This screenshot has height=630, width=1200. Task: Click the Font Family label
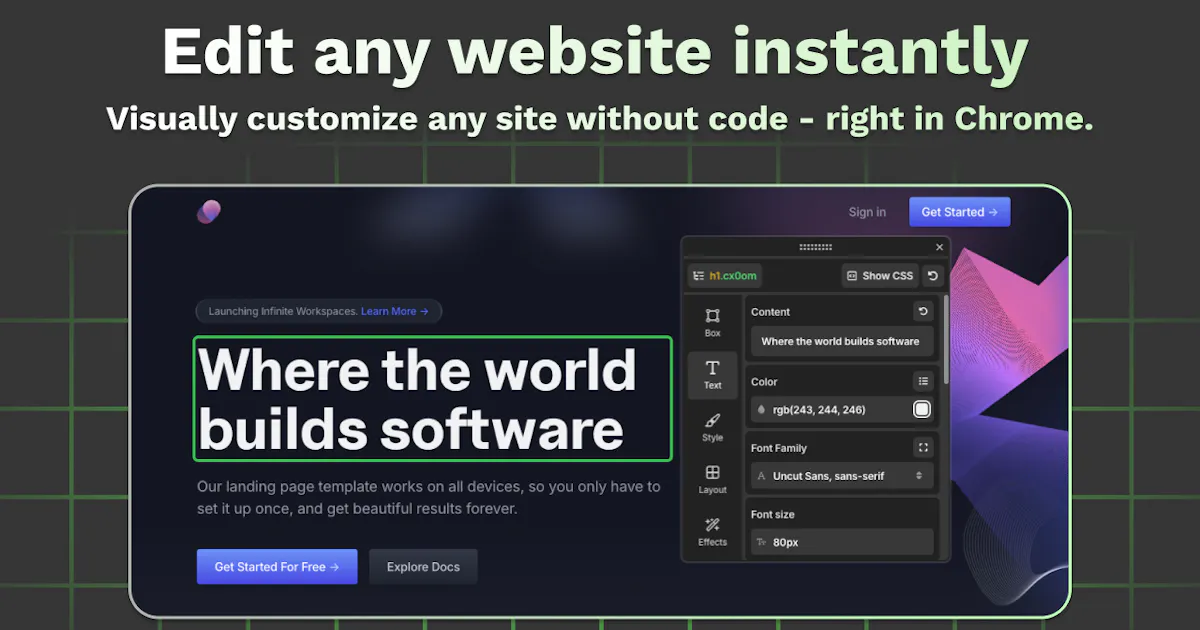coord(779,448)
